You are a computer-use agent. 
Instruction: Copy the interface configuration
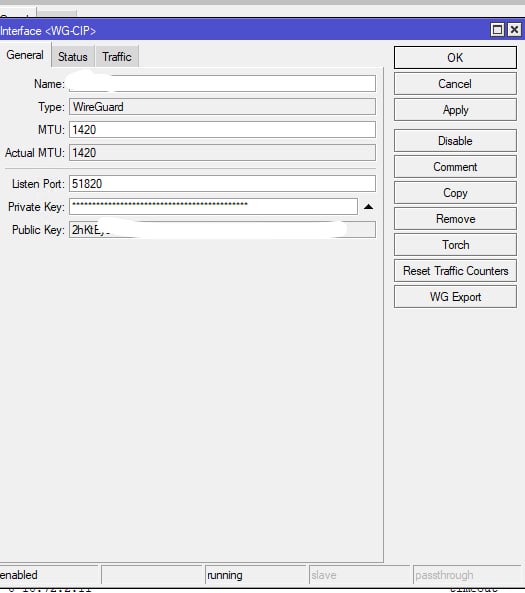pyautogui.click(x=455, y=193)
